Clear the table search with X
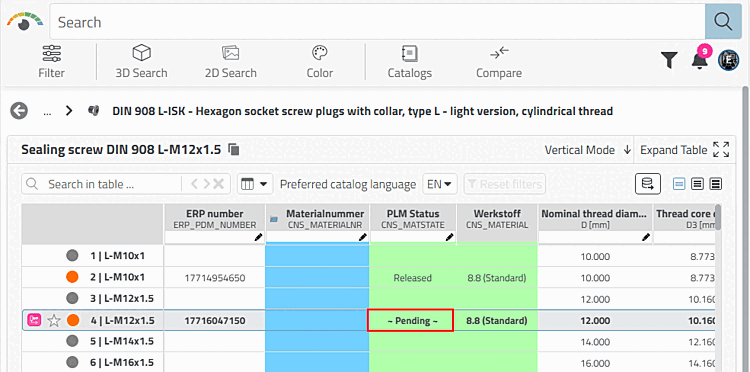 click(219, 184)
